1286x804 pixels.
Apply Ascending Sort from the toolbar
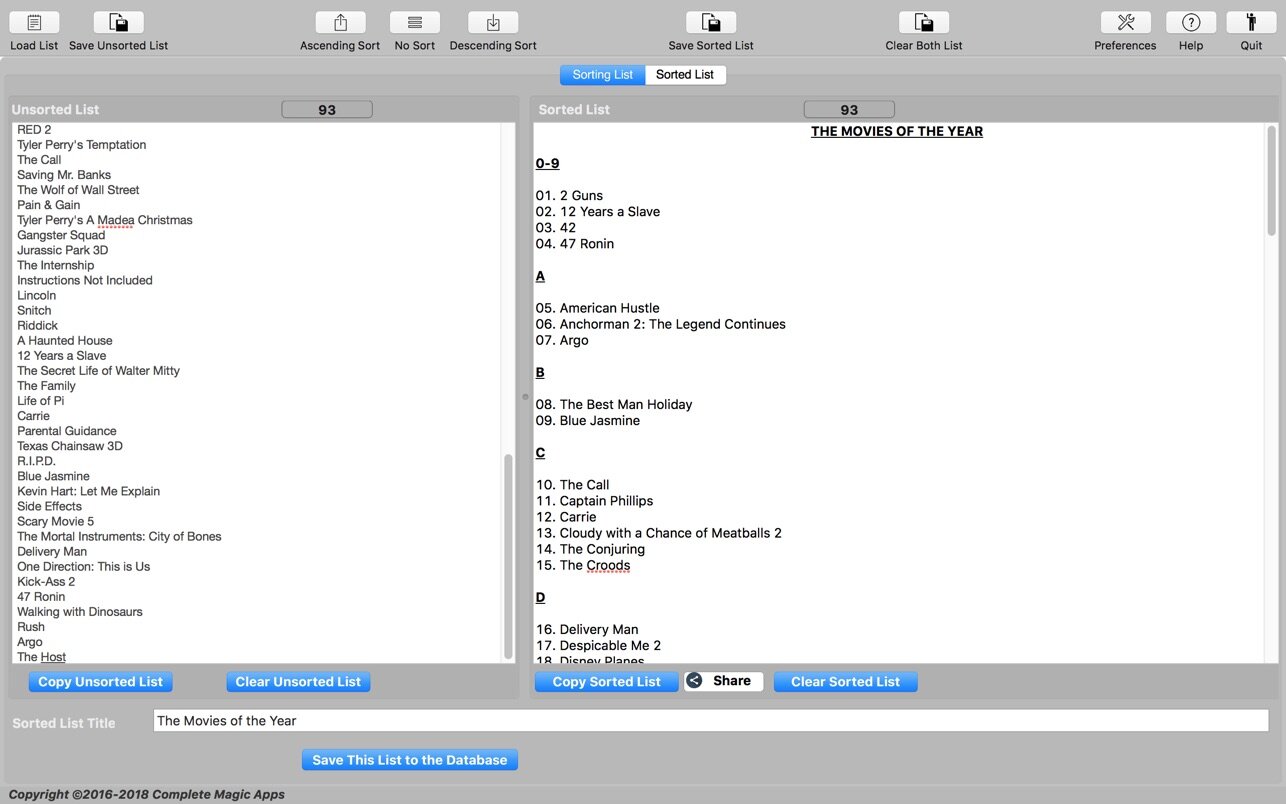[x=340, y=23]
